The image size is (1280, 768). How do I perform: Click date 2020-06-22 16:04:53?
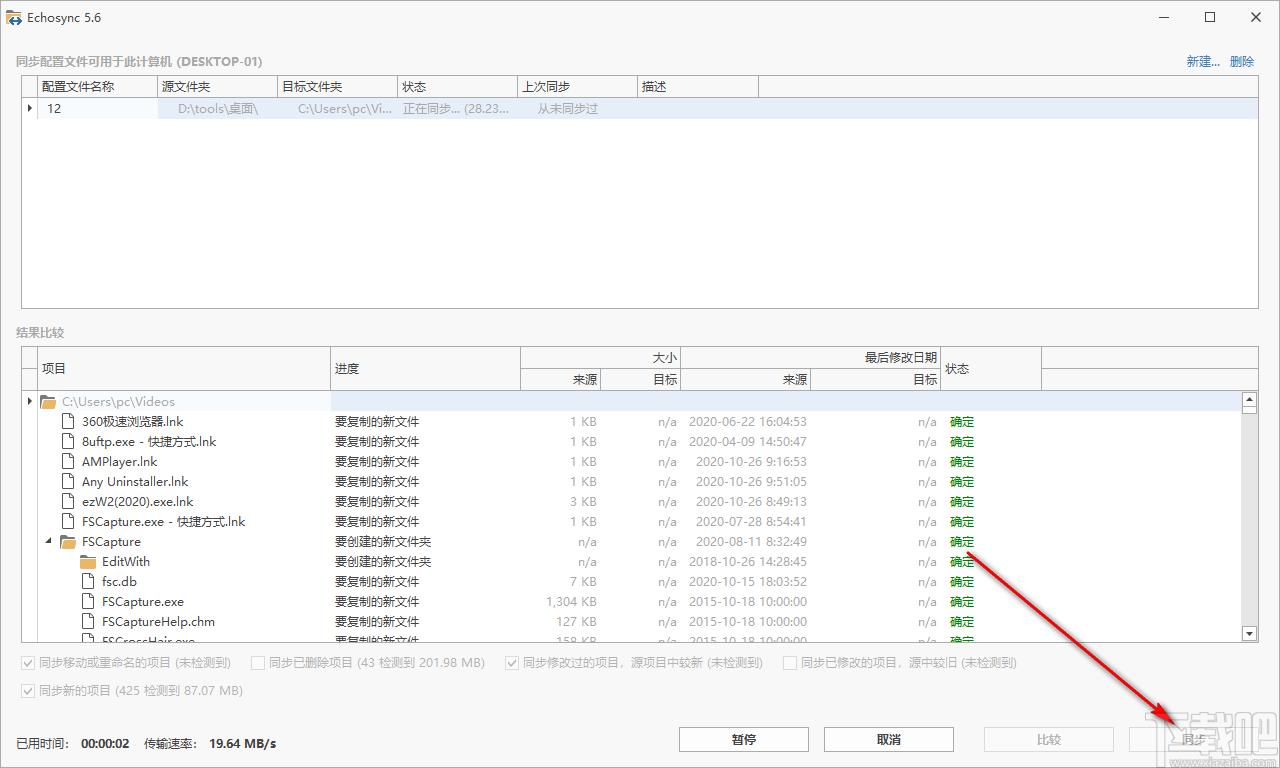click(x=748, y=422)
